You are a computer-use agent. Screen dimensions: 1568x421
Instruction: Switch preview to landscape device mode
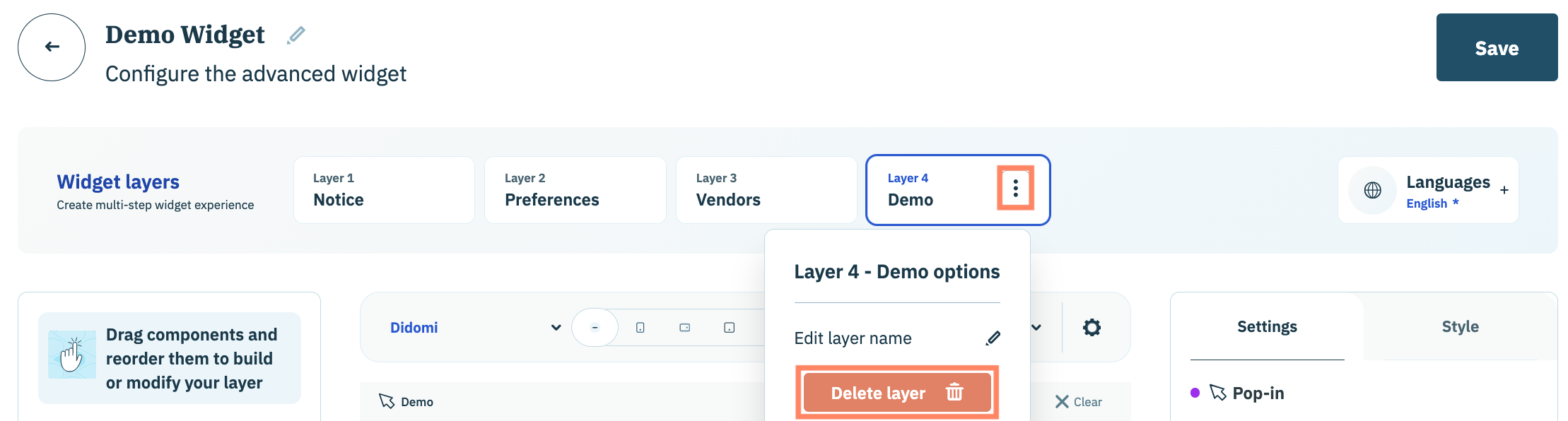[x=684, y=328]
